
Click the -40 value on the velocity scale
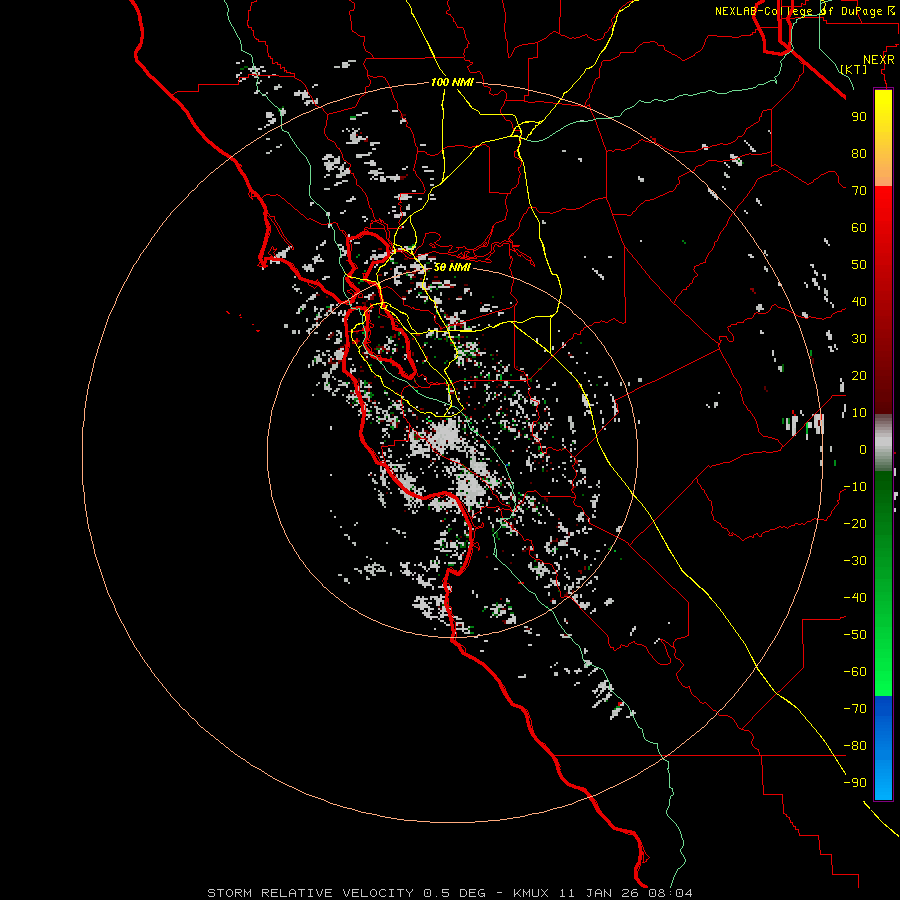pyautogui.click(x=855, y=598)
